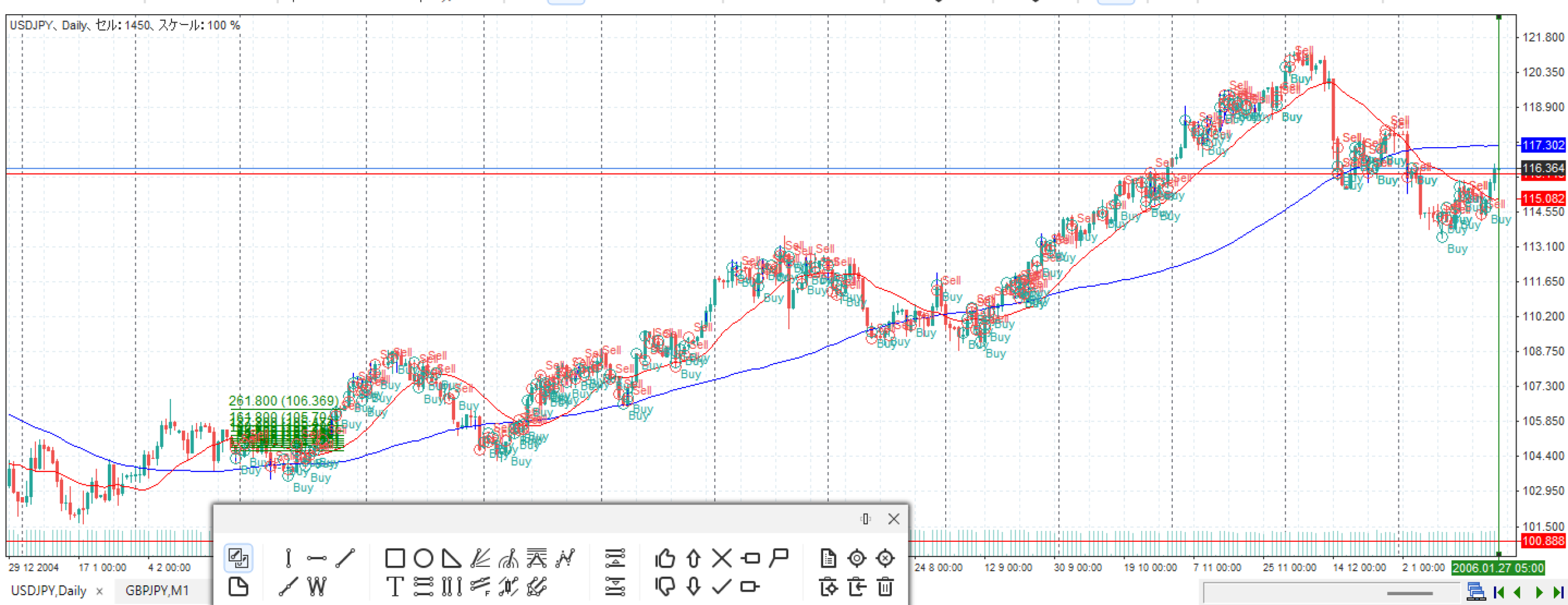Screen dimensions: 1568x605
Task: Click the trash can delete icon
Action: pos(885,587)
